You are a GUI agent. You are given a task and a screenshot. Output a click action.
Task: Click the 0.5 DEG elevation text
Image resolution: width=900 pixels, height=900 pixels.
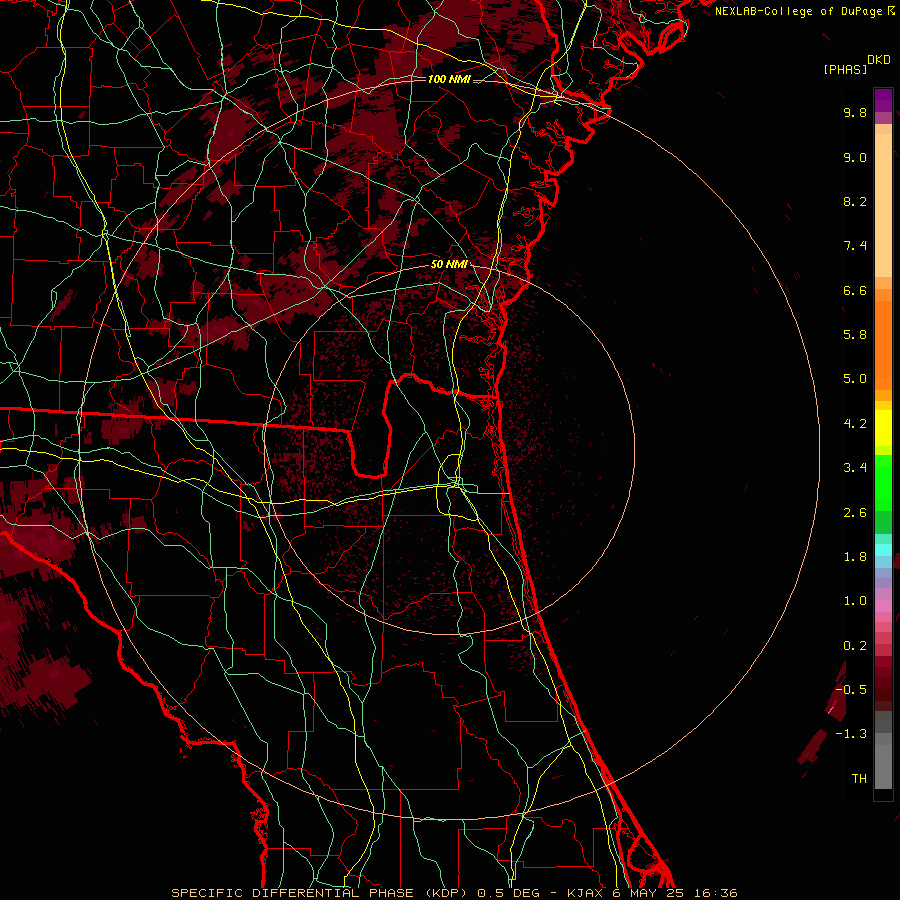point(509,893)
